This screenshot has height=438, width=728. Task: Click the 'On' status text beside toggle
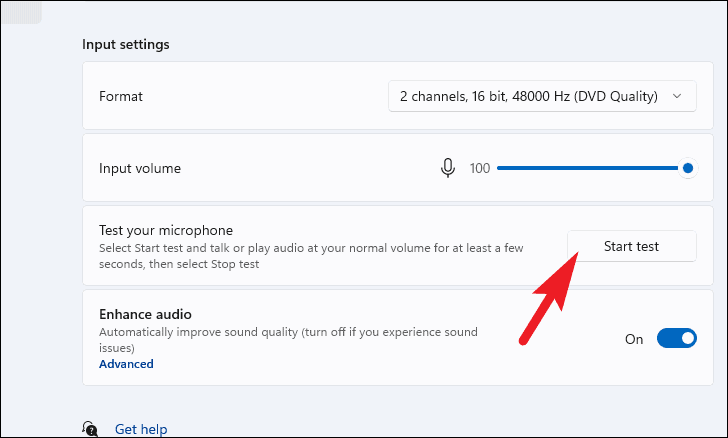click(x=634, y=339)
